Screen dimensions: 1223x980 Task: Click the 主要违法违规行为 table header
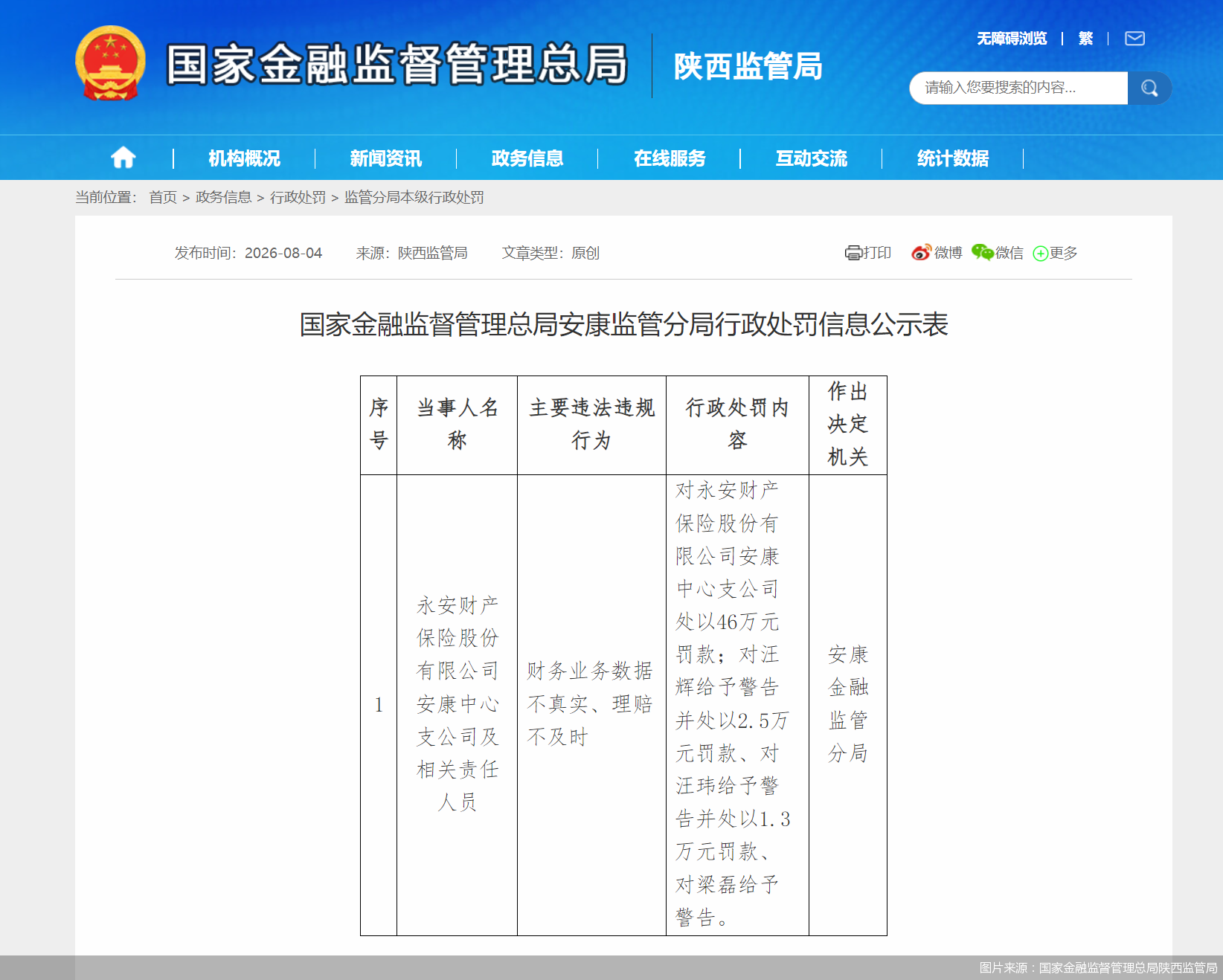[591, 425]
